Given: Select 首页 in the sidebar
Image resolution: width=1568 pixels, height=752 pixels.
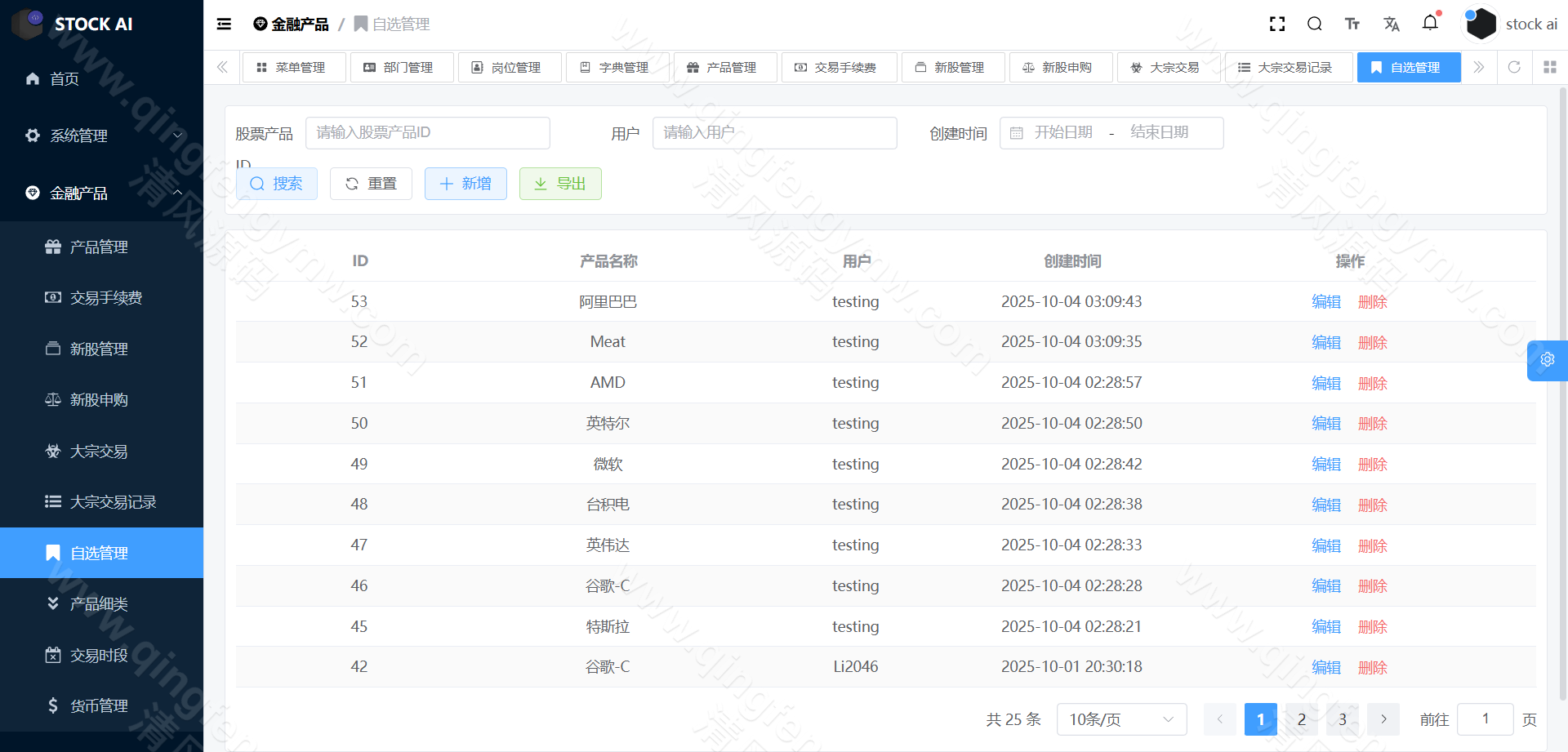Looking at the screenshot, I should click(x=65, y=78).
